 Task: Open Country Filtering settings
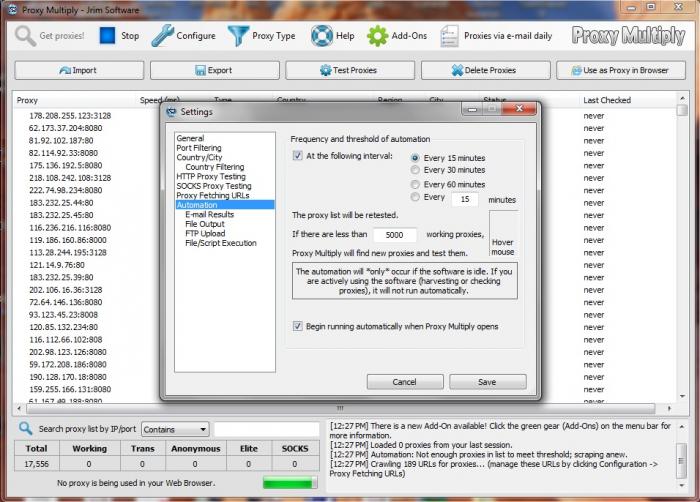(215, 167)
